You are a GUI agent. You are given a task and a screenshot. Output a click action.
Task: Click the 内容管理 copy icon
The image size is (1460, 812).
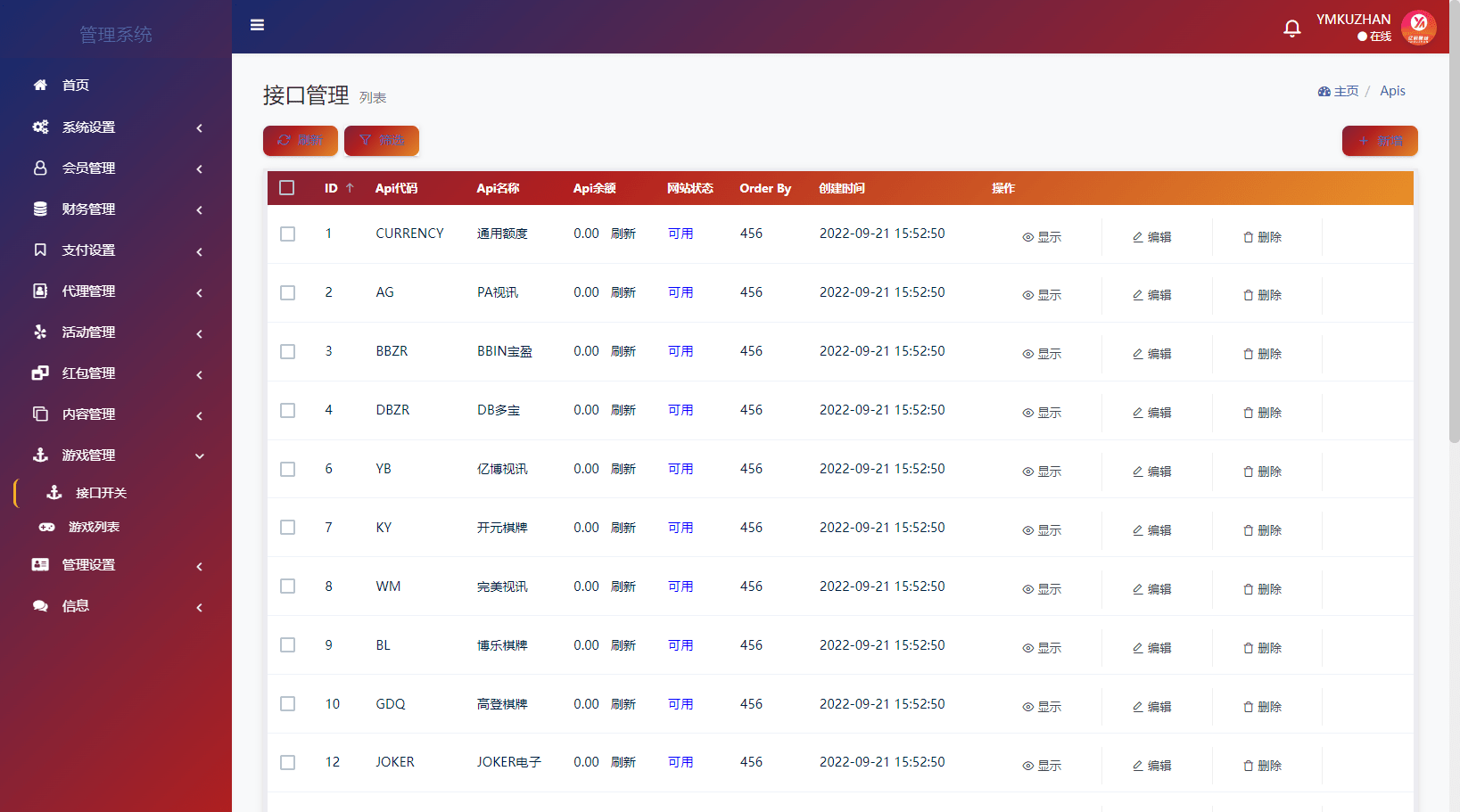tap(40, 414)
